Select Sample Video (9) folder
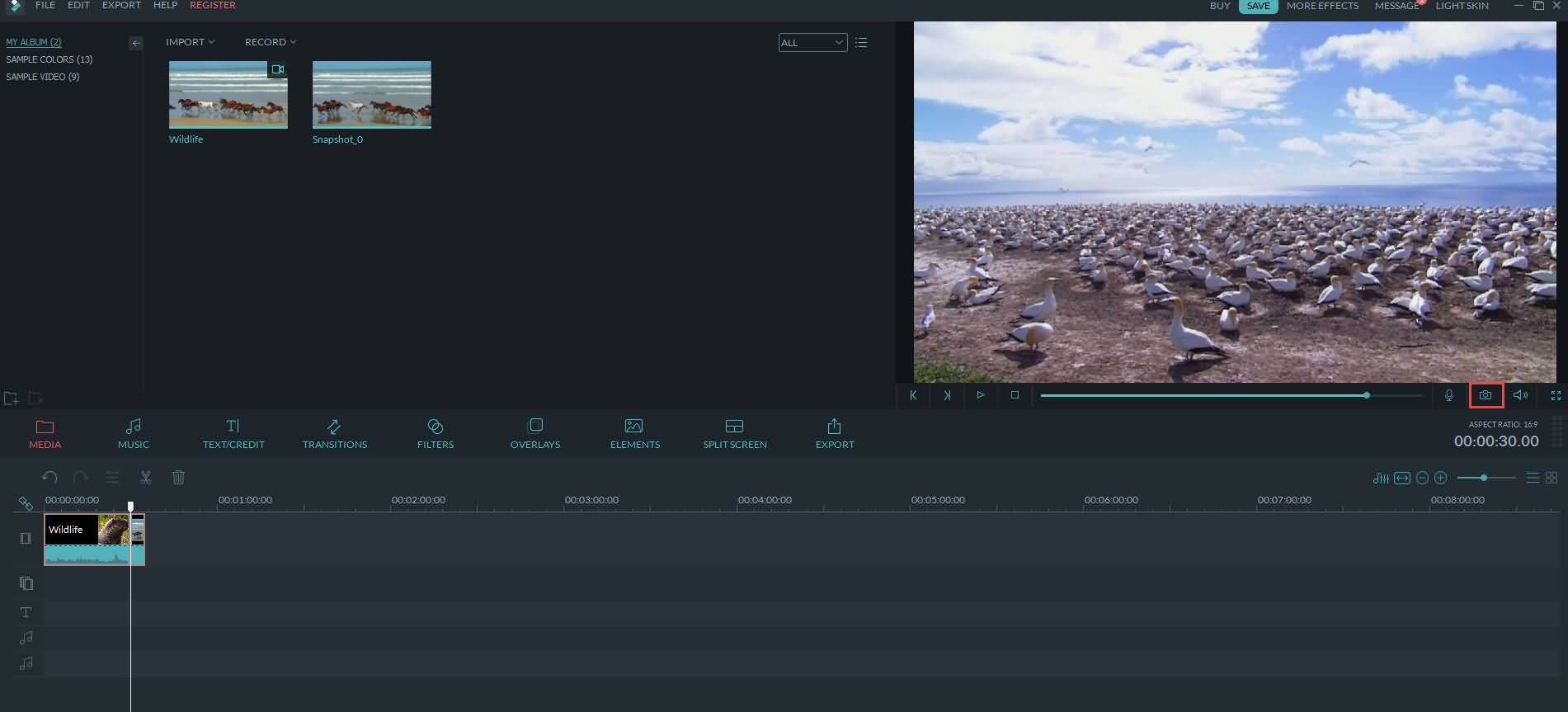The height and width of the screenshot is (712, 1568). [43, 77]
